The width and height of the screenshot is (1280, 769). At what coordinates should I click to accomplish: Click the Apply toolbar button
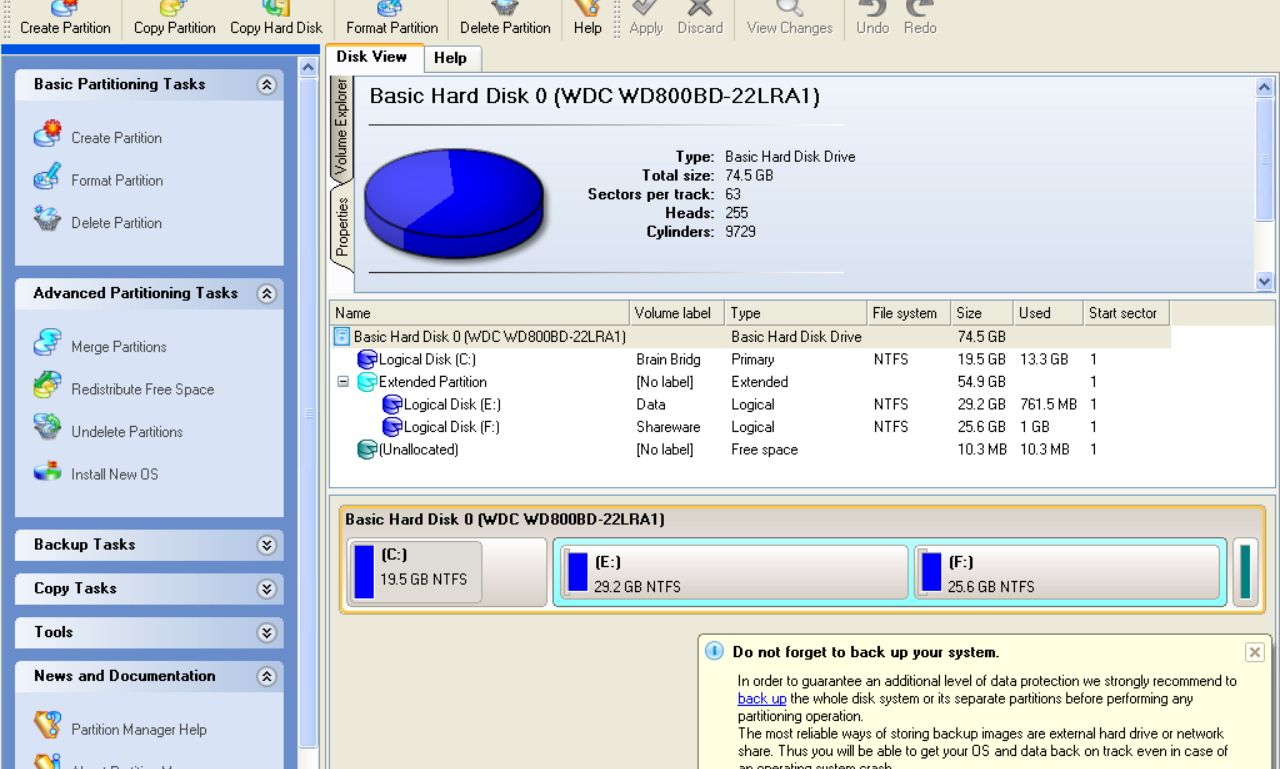click(646, 19)
